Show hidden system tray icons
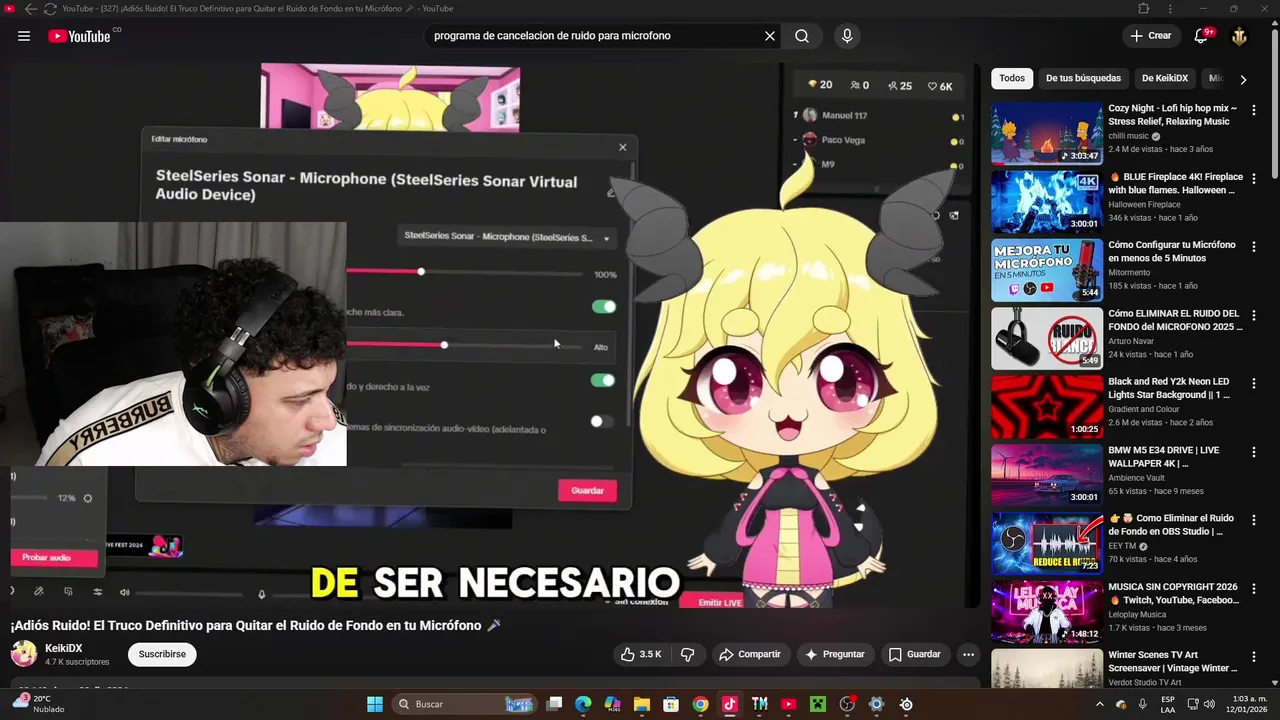Screen dimensions: 1280x720 pyautogui.click(x=1100, y=704)
